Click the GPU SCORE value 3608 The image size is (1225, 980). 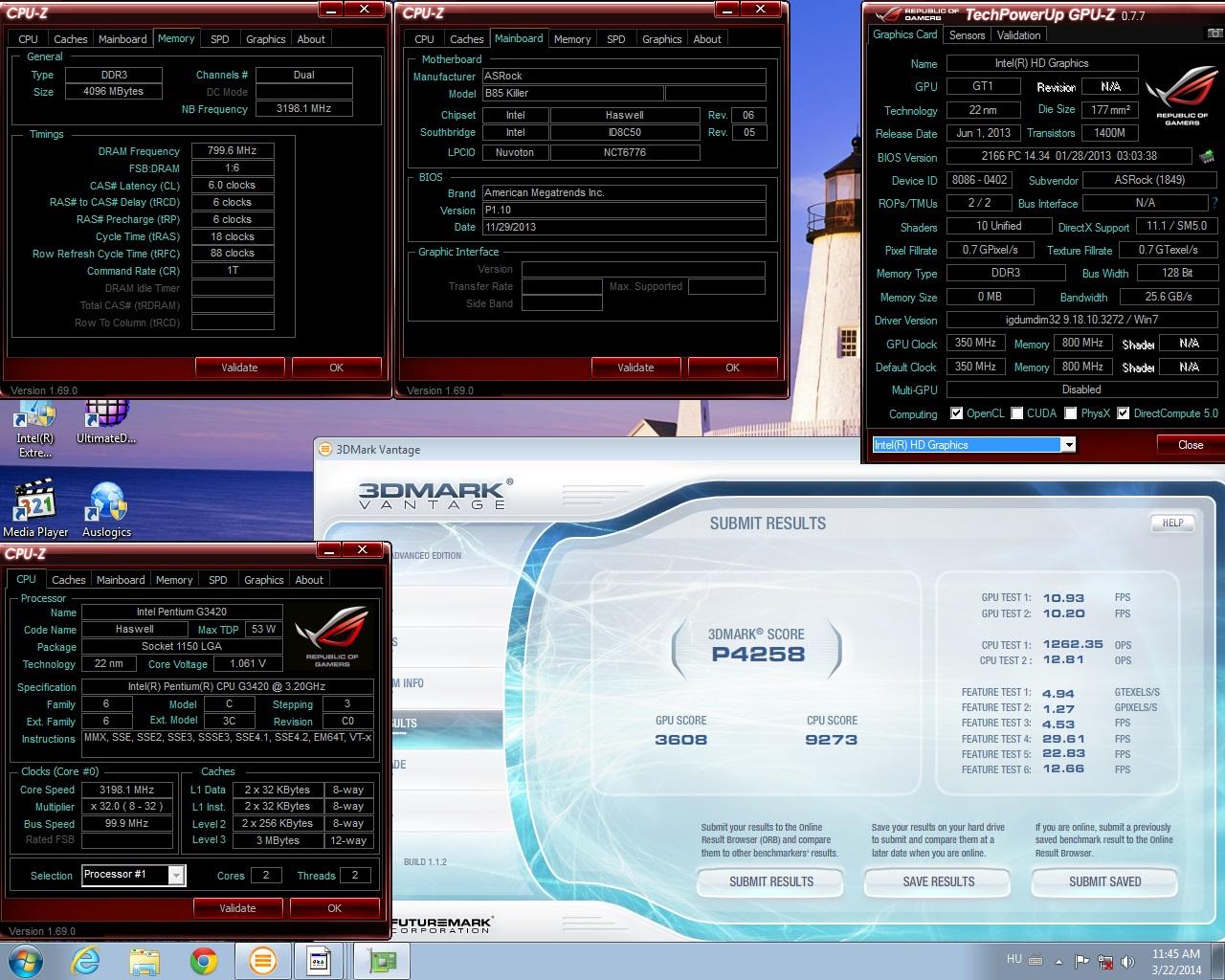point(681,740)
